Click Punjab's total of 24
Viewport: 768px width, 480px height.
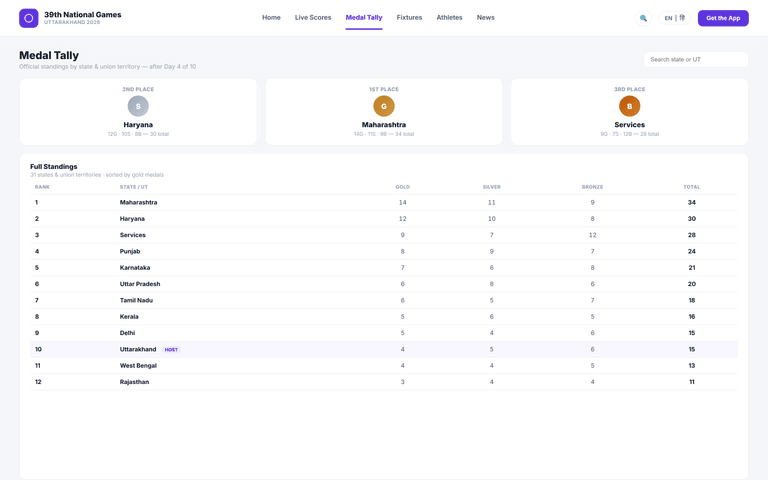click(692, 251)
